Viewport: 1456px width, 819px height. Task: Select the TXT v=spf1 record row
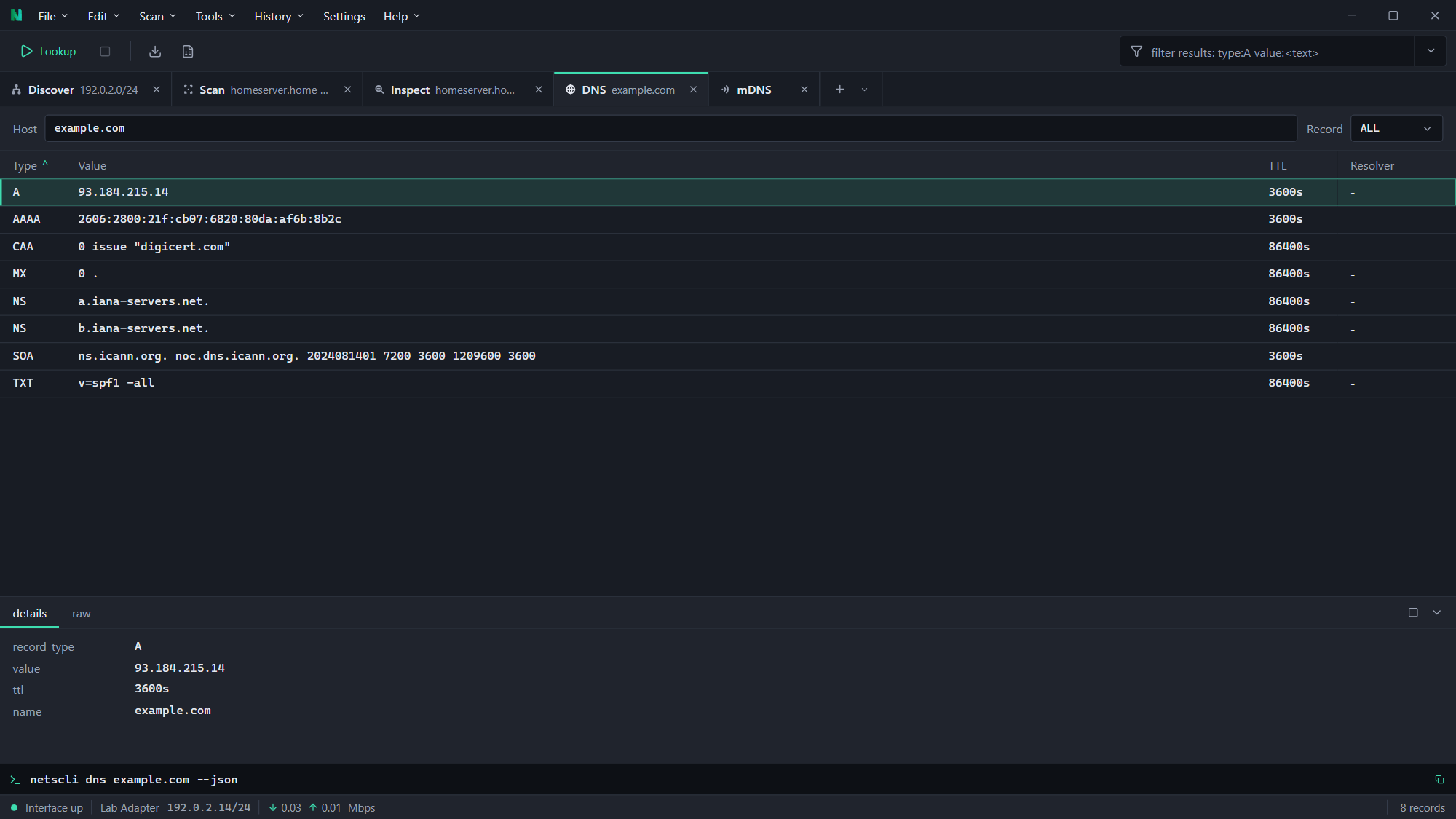(728, 383)
